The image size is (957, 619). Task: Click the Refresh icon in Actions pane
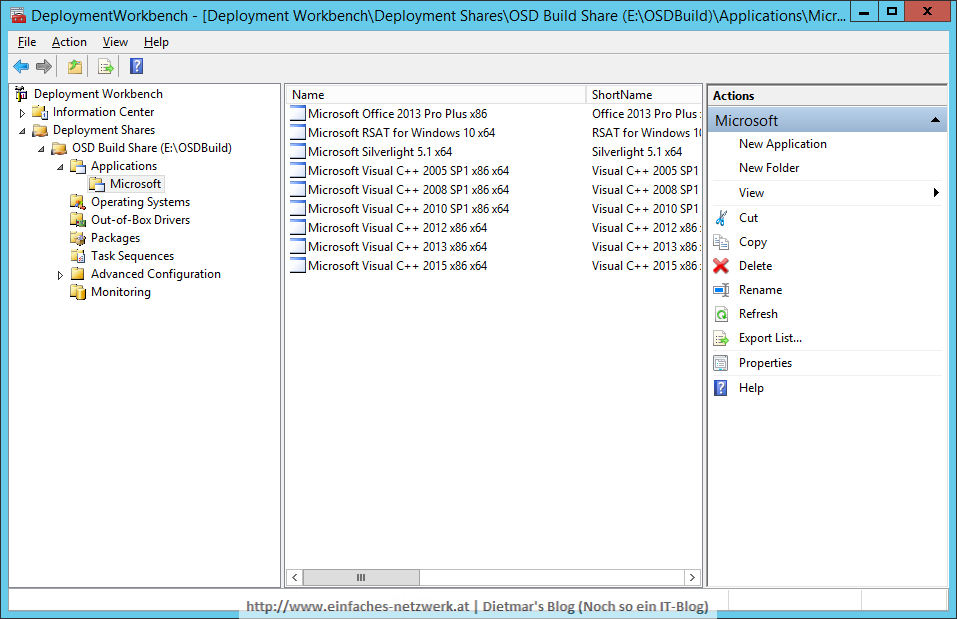(721, 314)
